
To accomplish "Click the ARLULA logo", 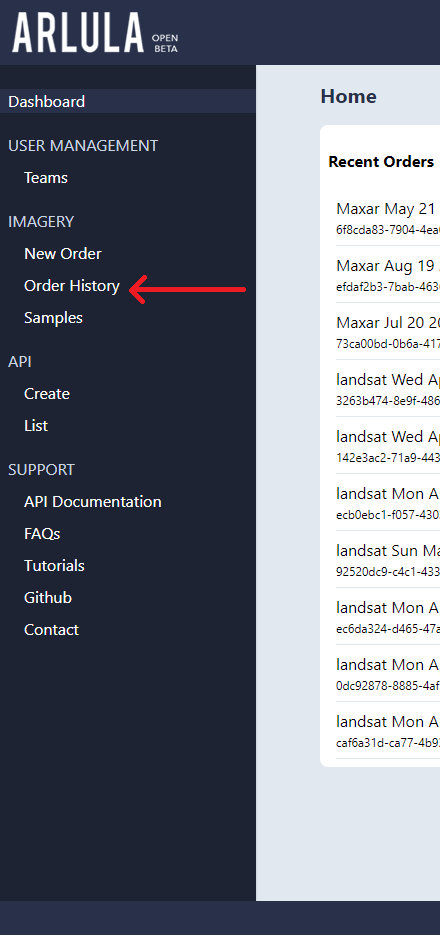I will (x=95, y=33).
